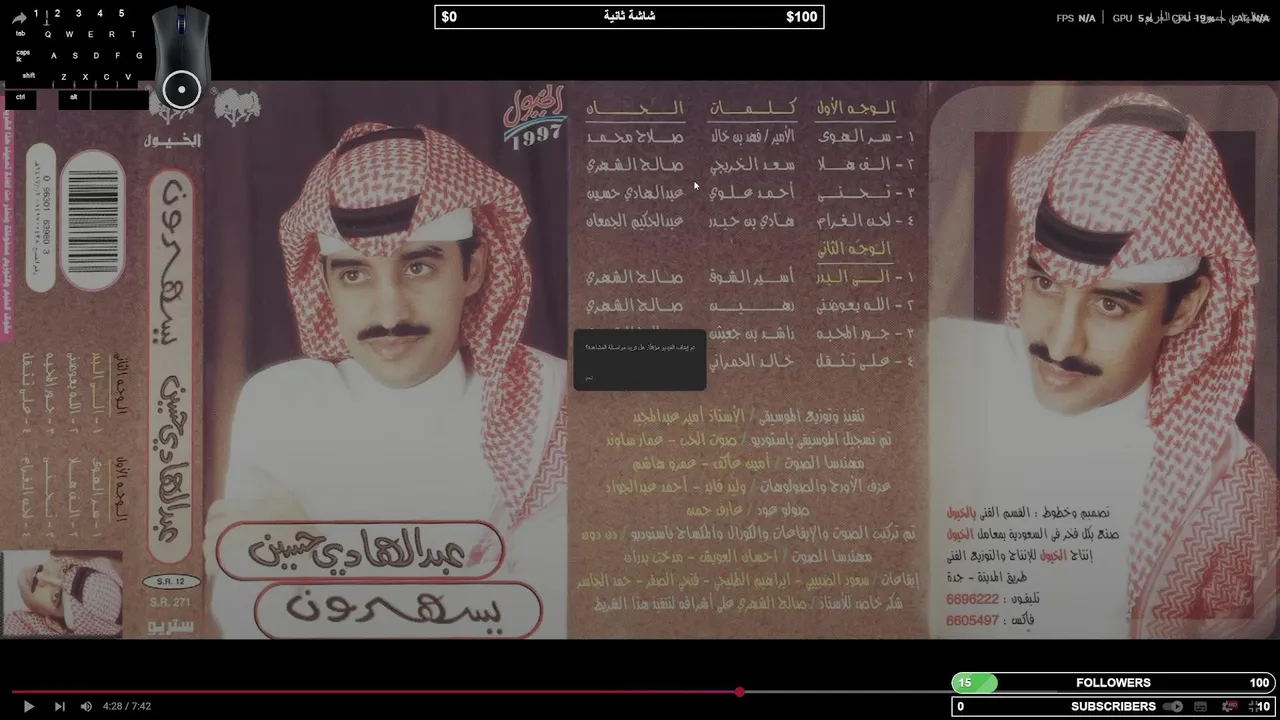Viewport: 1280px width, 720px height.
Task: Click the small photo thumbnail on cassette spine
Action: click(62, 594)
